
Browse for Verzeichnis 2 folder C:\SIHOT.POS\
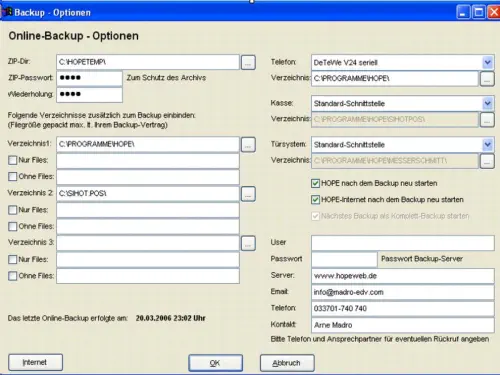[x=248, y=194]
